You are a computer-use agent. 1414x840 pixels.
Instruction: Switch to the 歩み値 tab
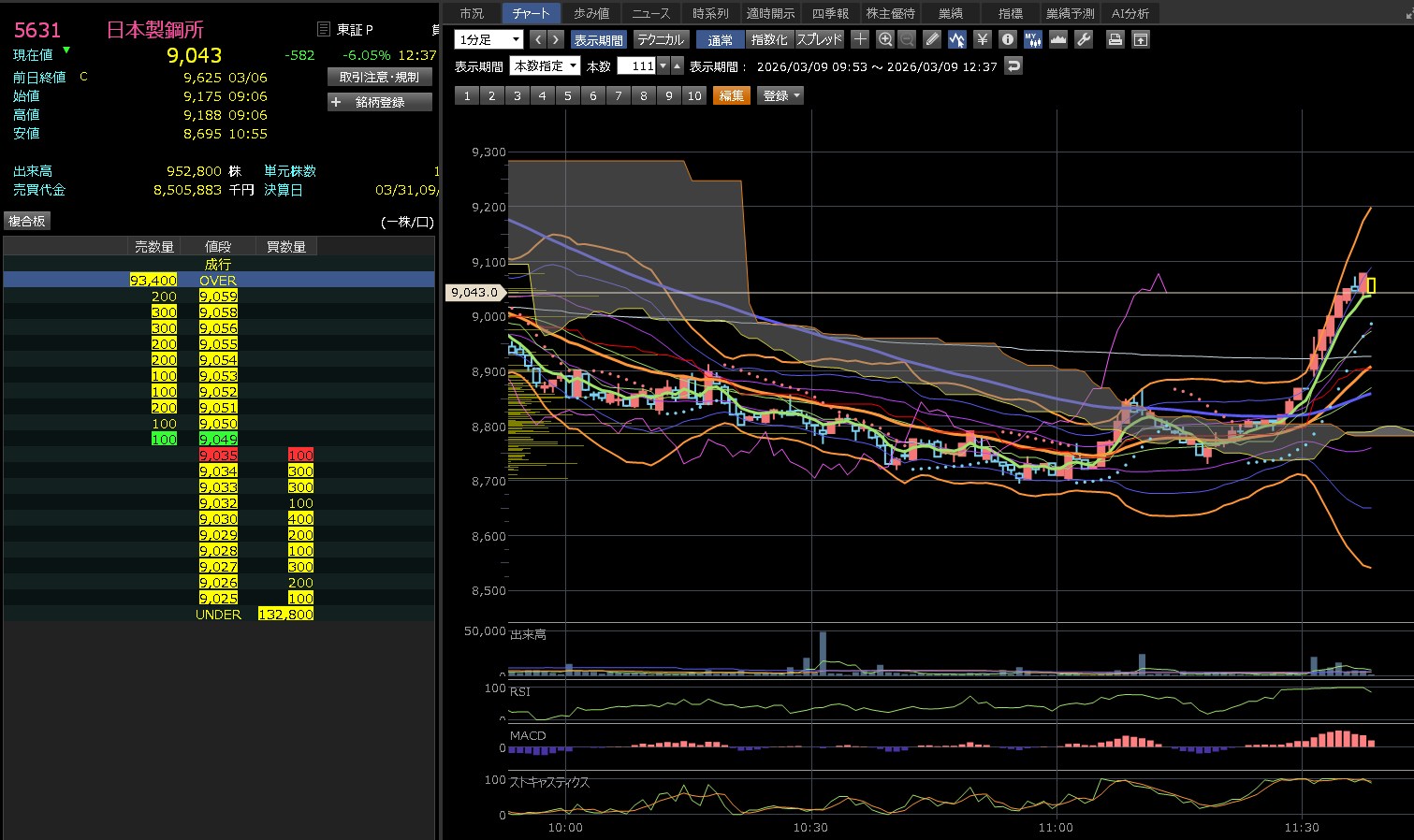point(591,13)
